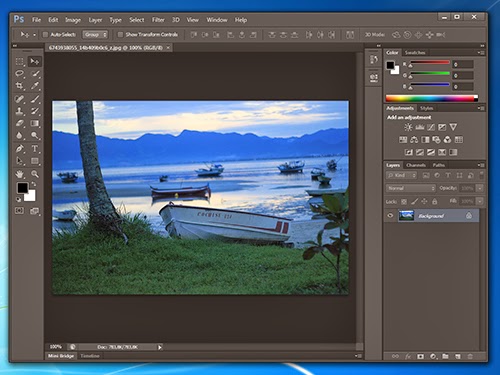Hide the Background layer visibility eye
500x375 pixels.
point(390,216)
